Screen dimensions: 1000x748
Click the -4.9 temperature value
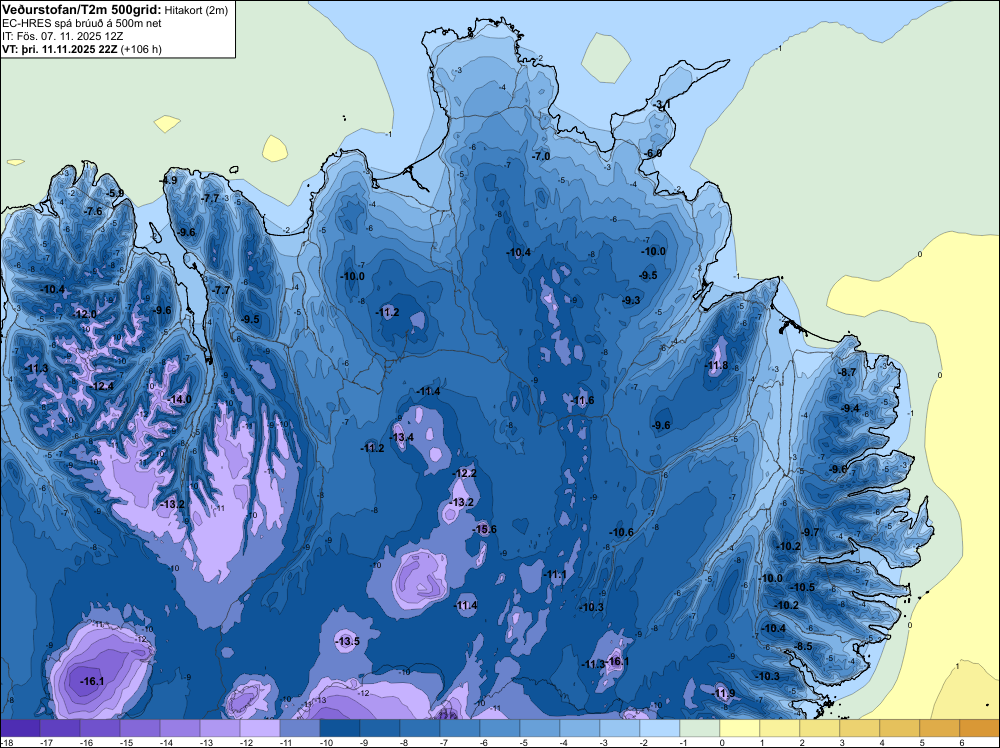(168, 180)
